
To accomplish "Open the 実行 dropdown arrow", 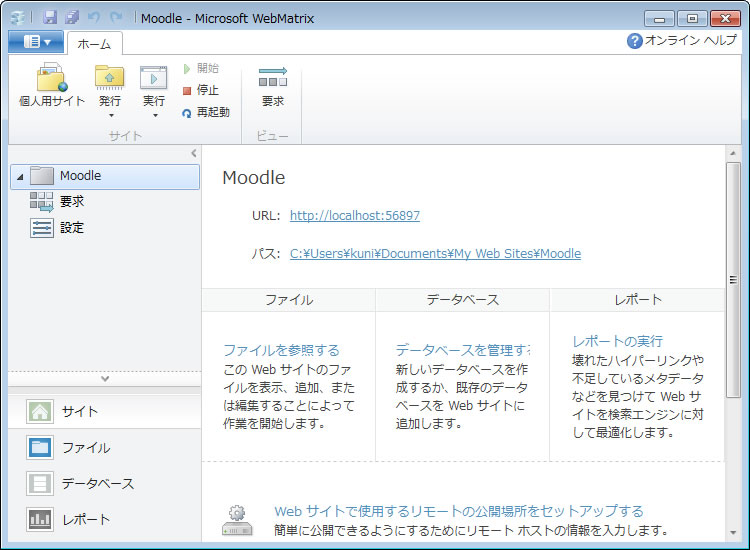I will [153, 116].
